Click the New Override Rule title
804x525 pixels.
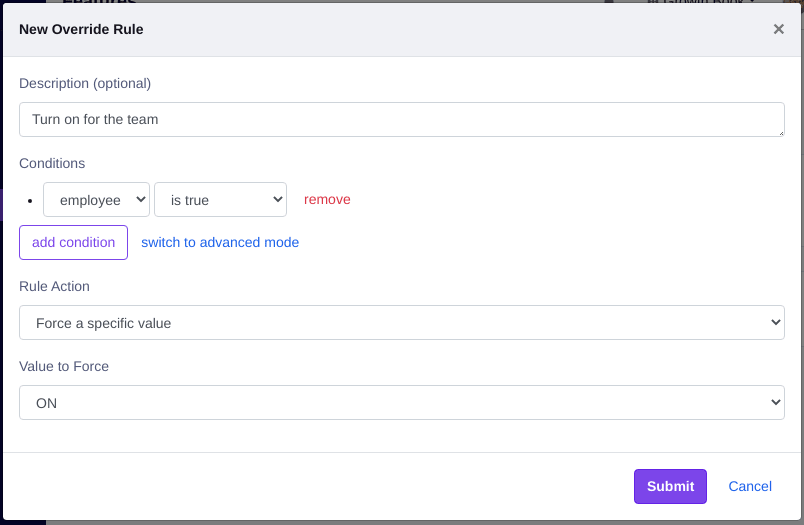pyautogui.click(x=81, y=29)
